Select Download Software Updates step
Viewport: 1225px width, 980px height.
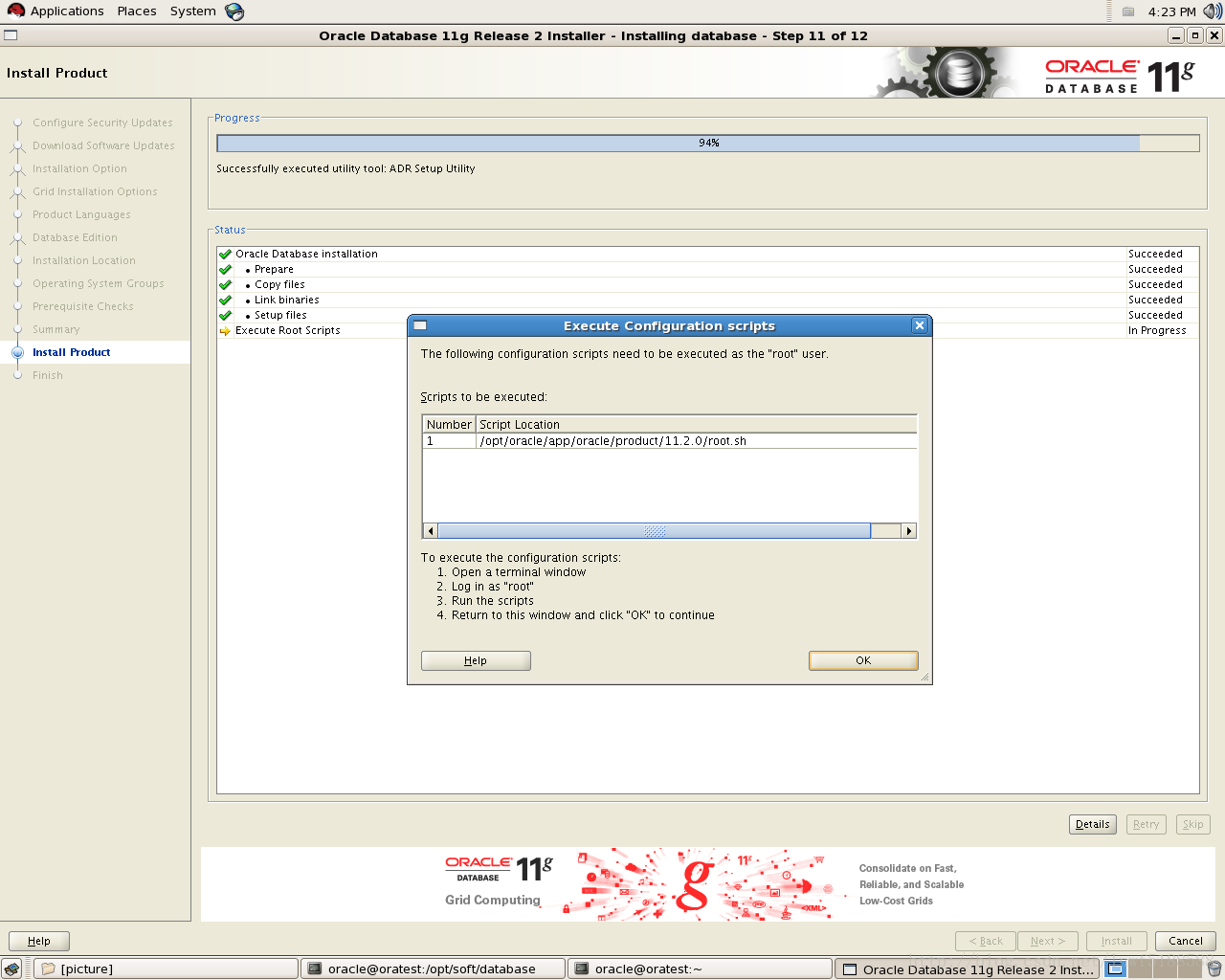(x=103, y=145)
